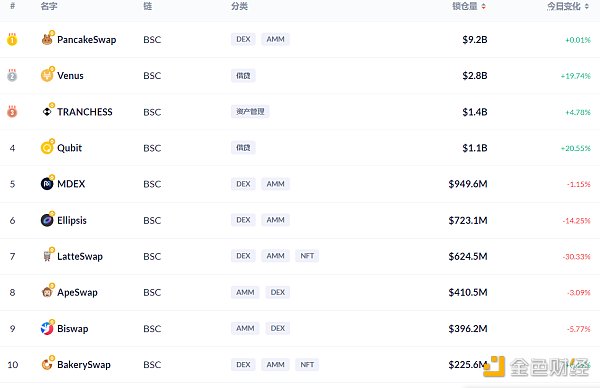Image resolution: width=600 pixels, height=388 pixels.
Task: Click the ApeSwap monkey logo icon
Action: [x=47, y=292]
